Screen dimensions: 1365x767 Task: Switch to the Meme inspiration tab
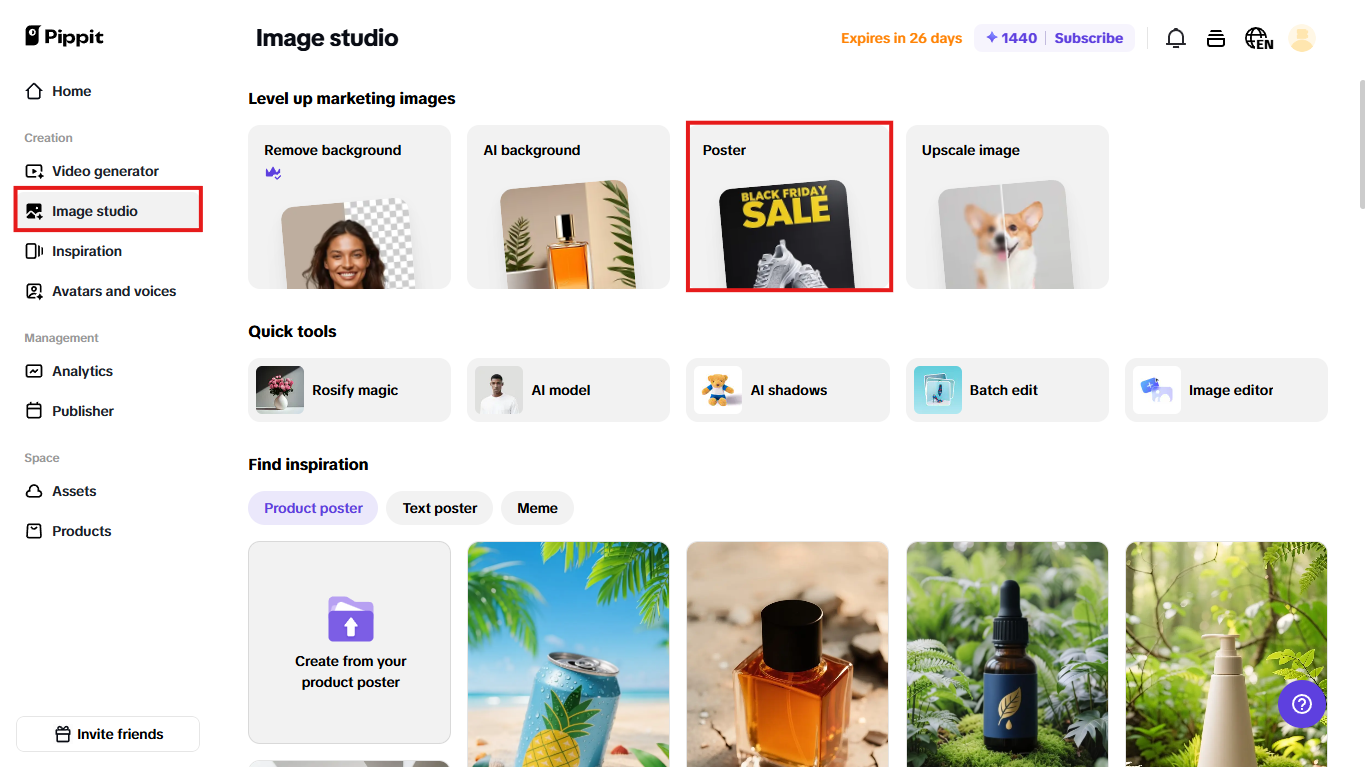point(537,508)
